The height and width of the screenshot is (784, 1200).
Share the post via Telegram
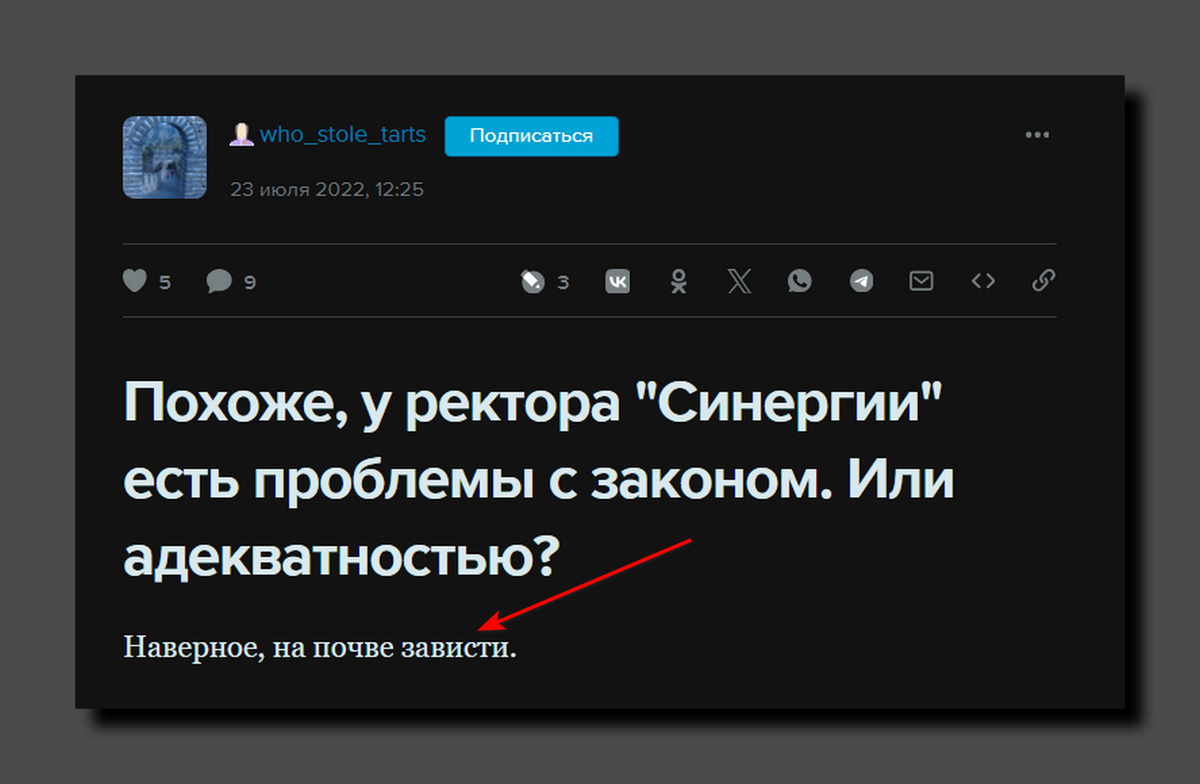point(861,281)
